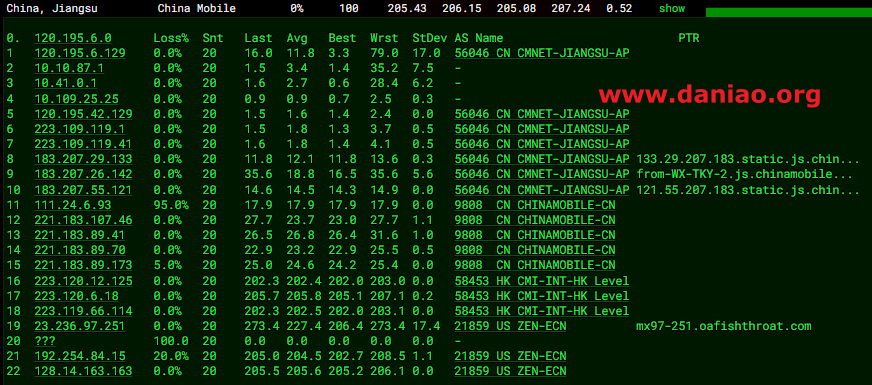Open hop 1 IP 120.195.6.129
Screen dimensions: 872x385
point(80,53)
